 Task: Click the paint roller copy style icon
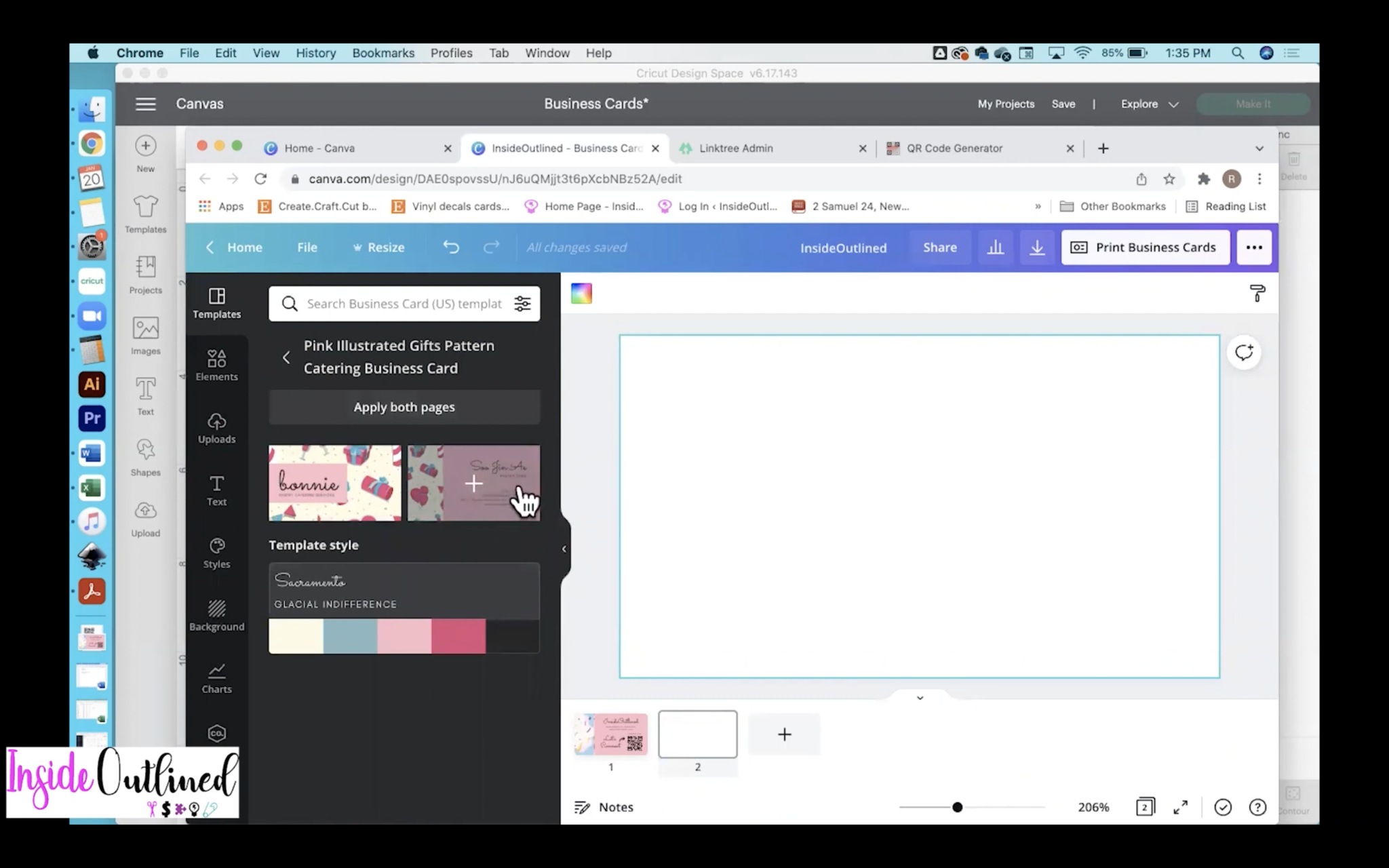pos(1257,294)
